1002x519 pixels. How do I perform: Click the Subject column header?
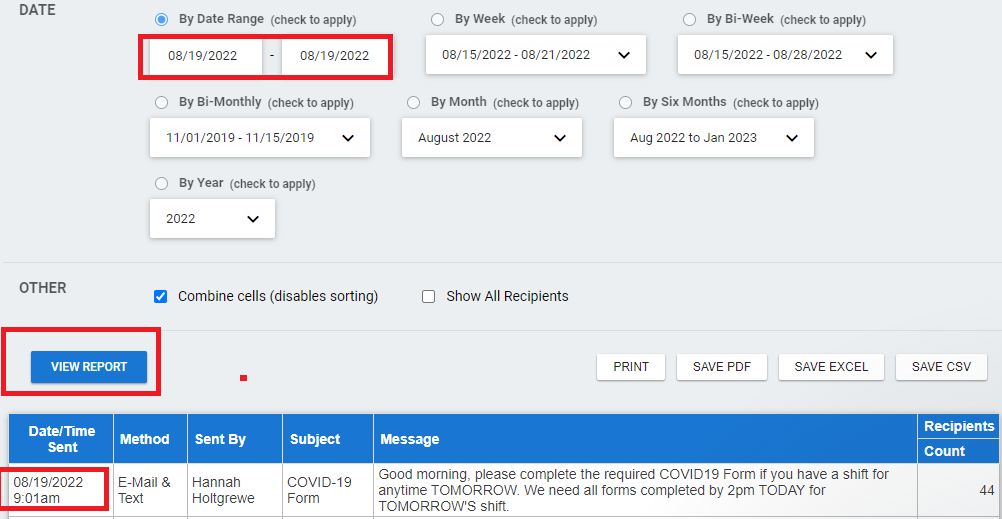(x=328, y=439)
